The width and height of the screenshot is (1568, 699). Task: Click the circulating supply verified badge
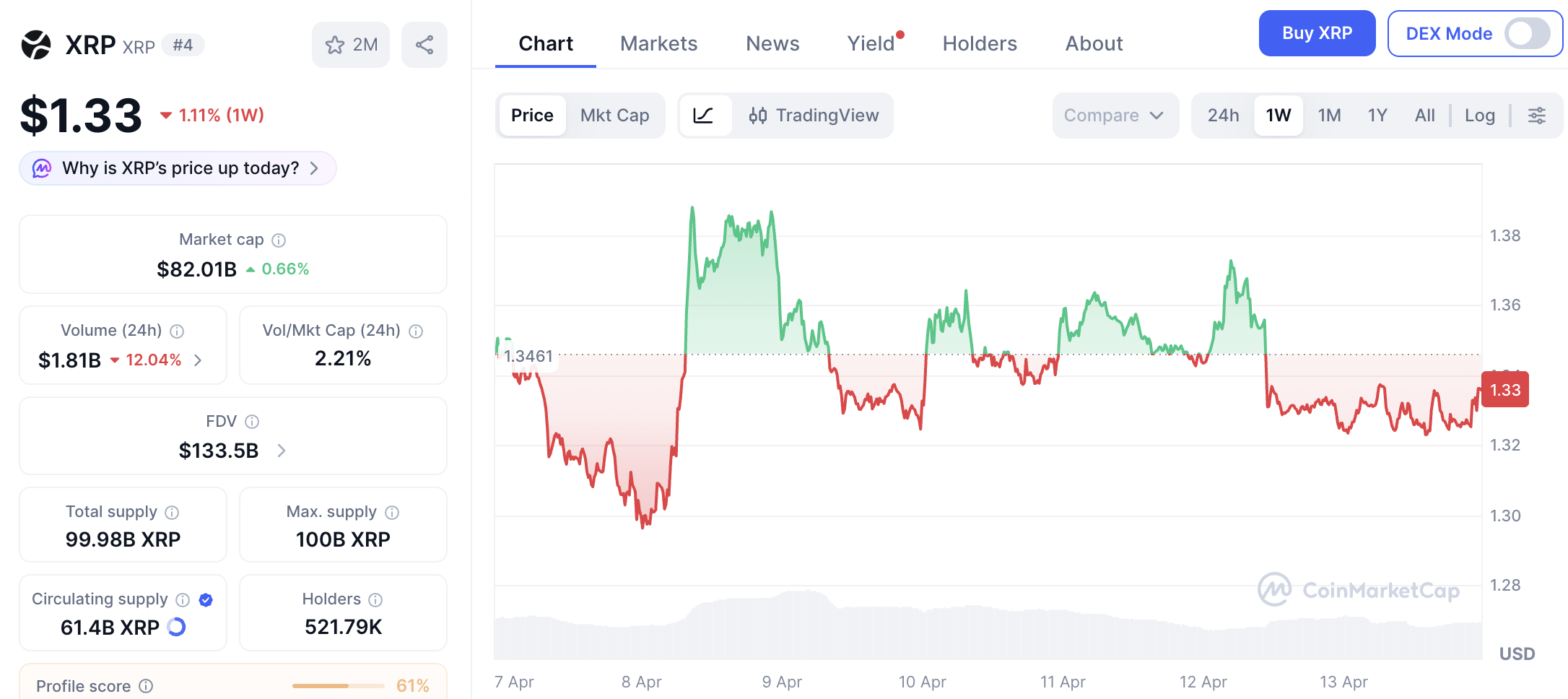click(x=206, y=599)
